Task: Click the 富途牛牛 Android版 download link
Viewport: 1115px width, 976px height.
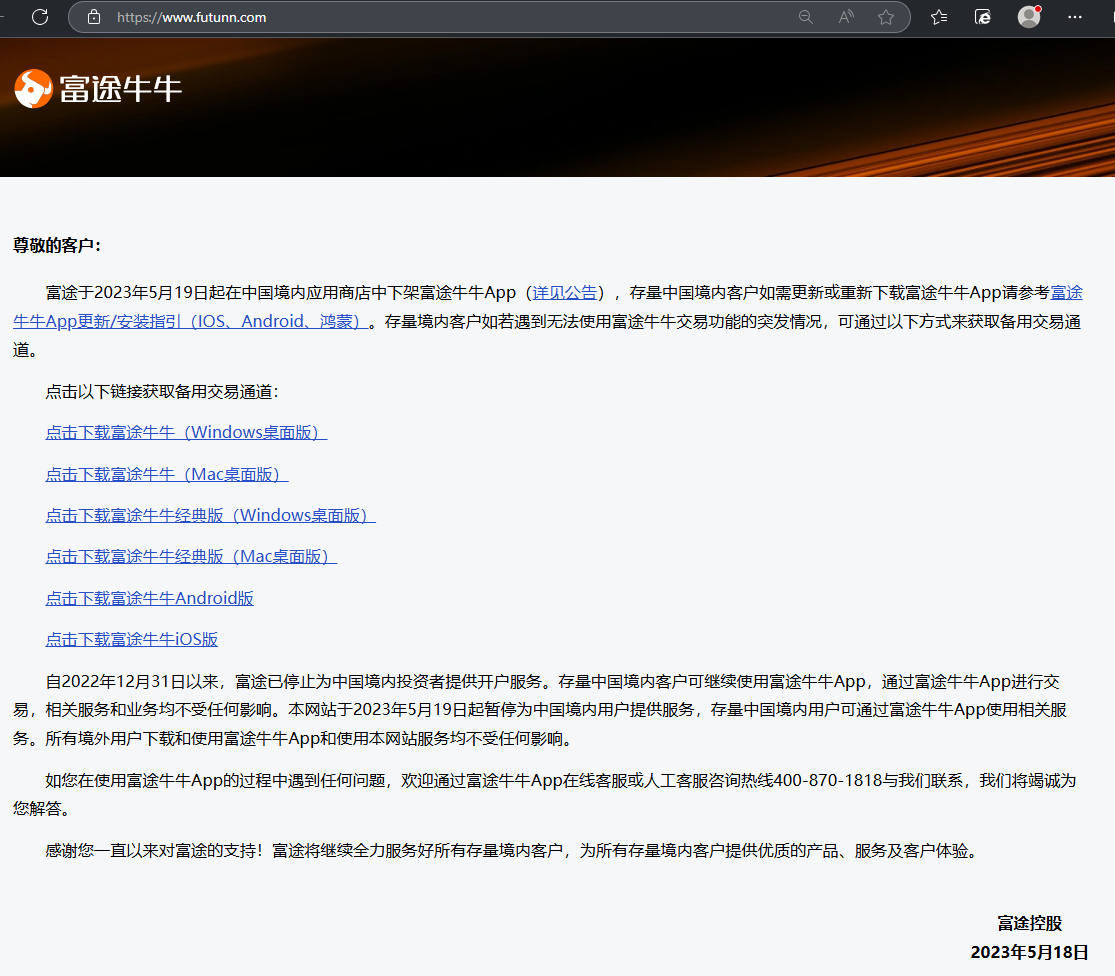Action: point(149,599)
